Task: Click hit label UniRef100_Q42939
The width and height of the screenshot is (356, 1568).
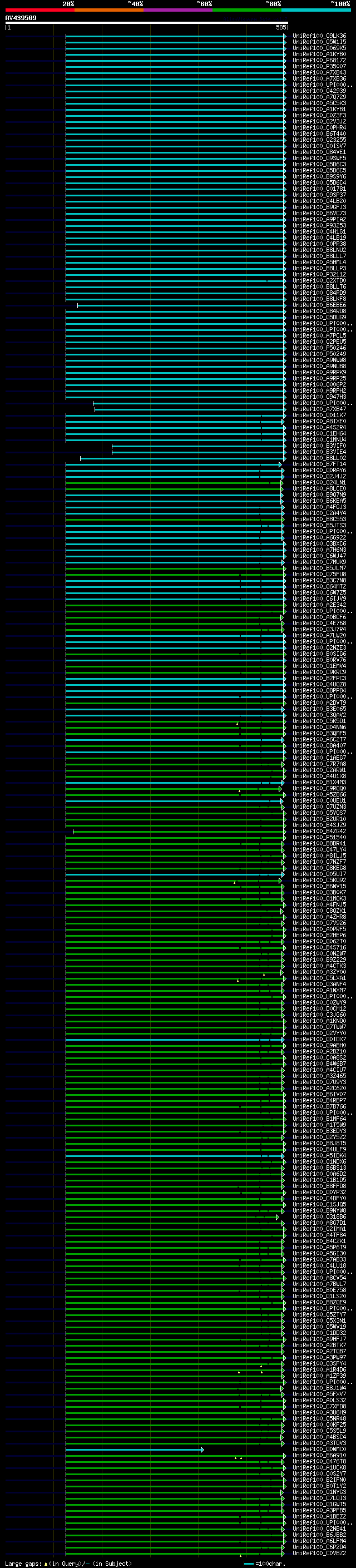Action: [x=319, y=91]
